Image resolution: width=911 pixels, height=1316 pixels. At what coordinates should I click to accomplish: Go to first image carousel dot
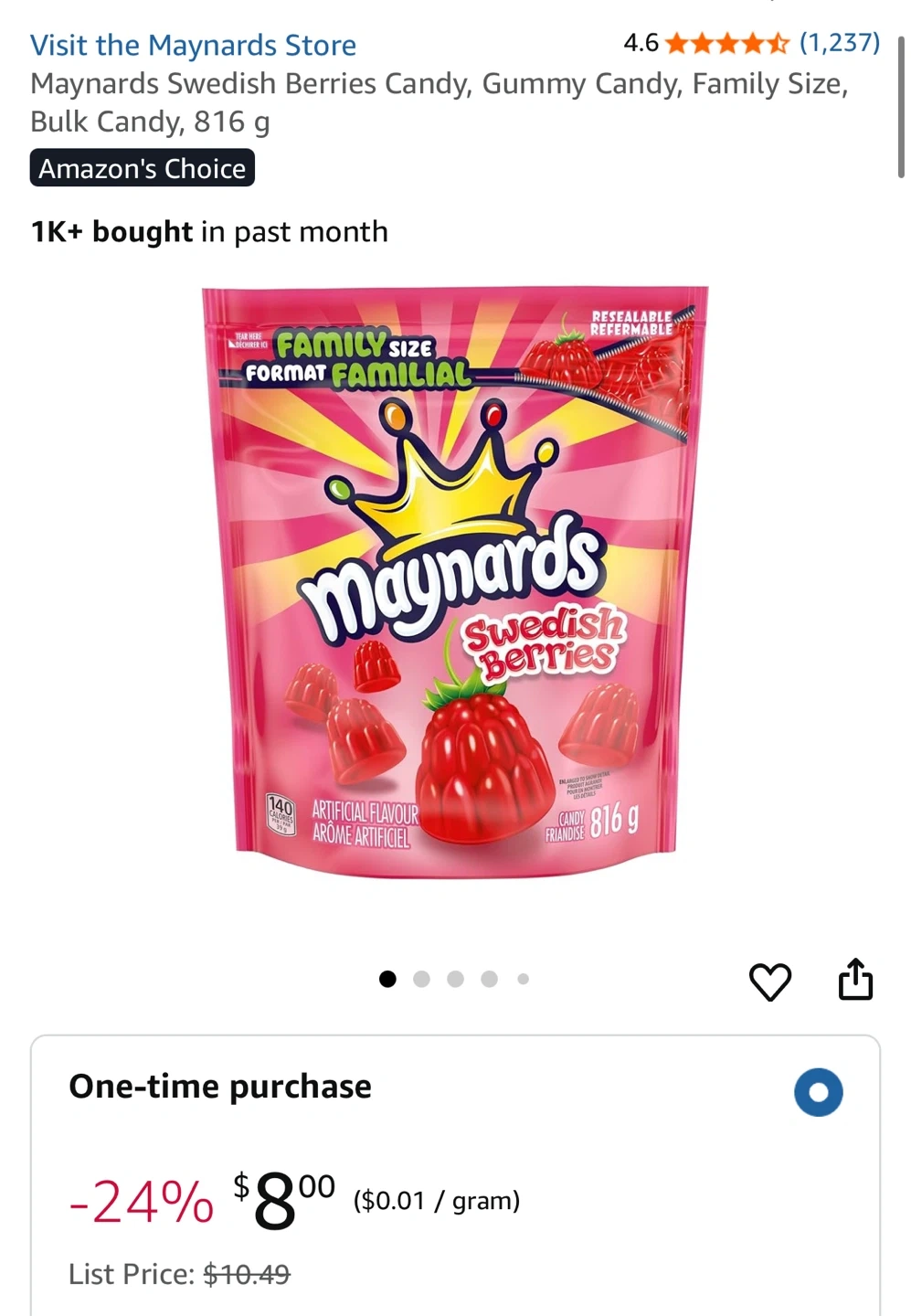[x=387, y=979]
